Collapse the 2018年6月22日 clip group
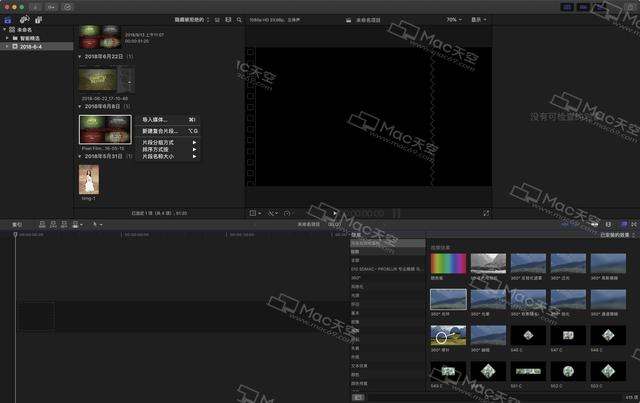 (80, 56)
